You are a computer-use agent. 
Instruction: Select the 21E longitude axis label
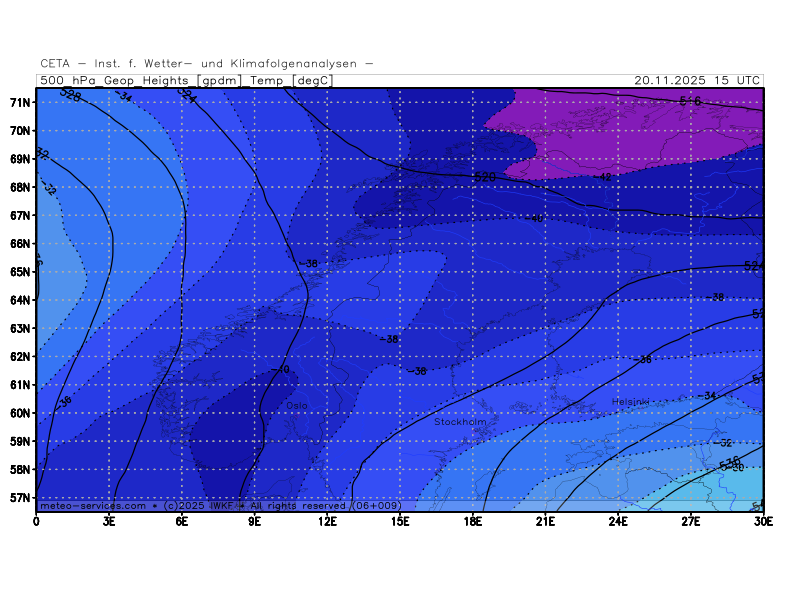546,521
